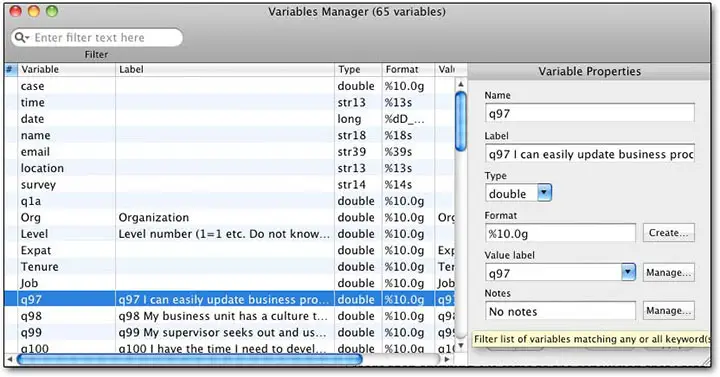Click the yellow minimize window button
The height and width of the screenshot is (377, 720).
34,11
